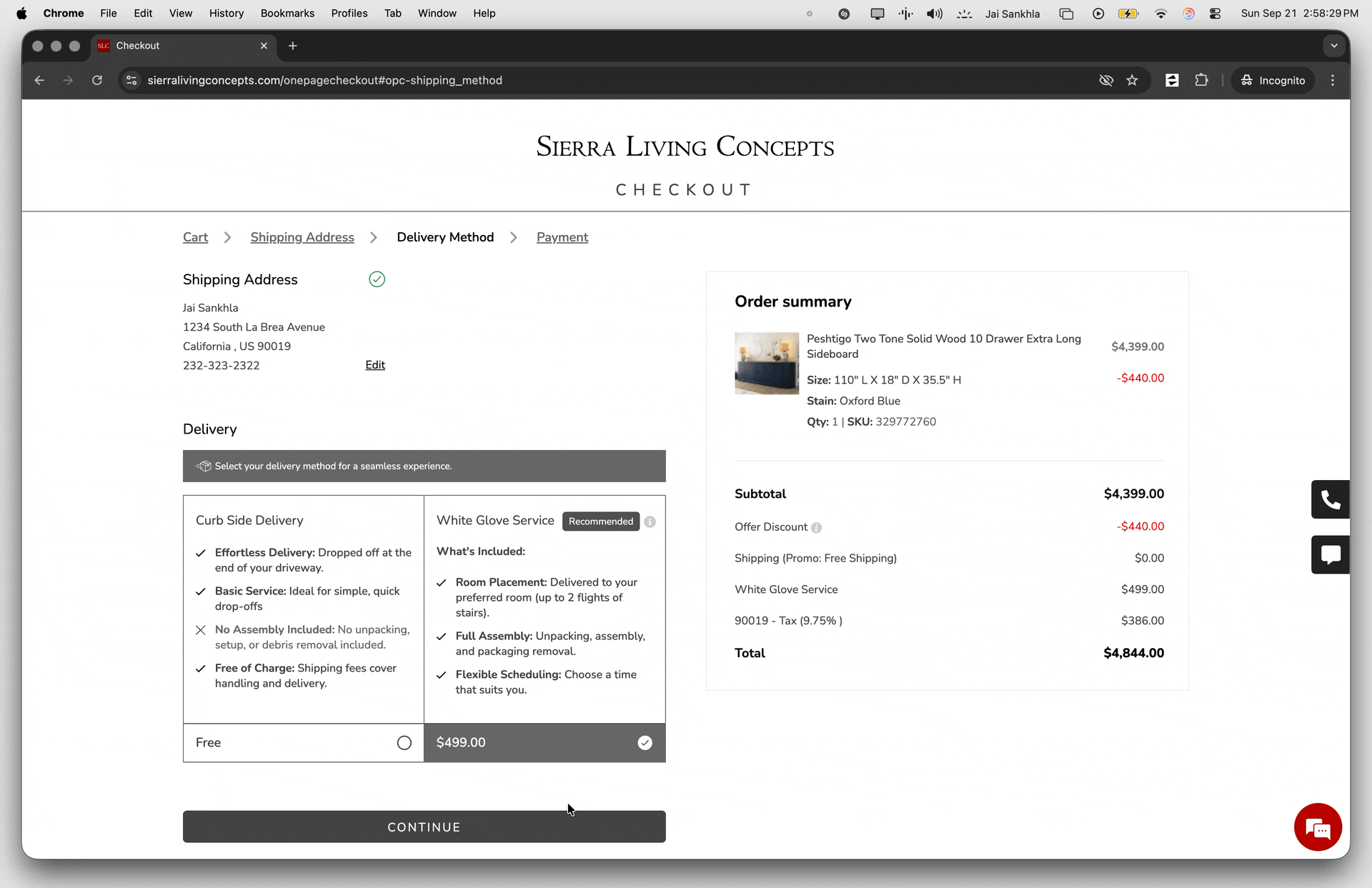
Task: Open the volume control in menu bar
Action: [x=934, y=14]
